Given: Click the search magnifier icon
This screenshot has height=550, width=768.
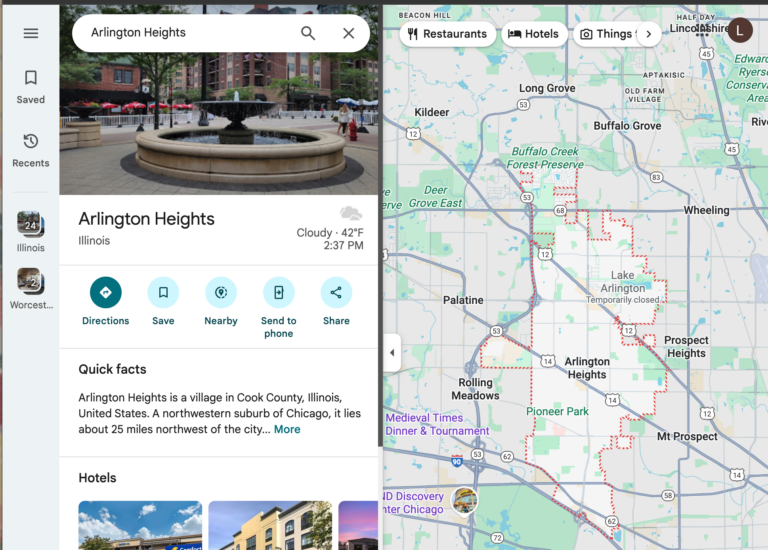Looking at the screenshot, I should click(308, 33).
